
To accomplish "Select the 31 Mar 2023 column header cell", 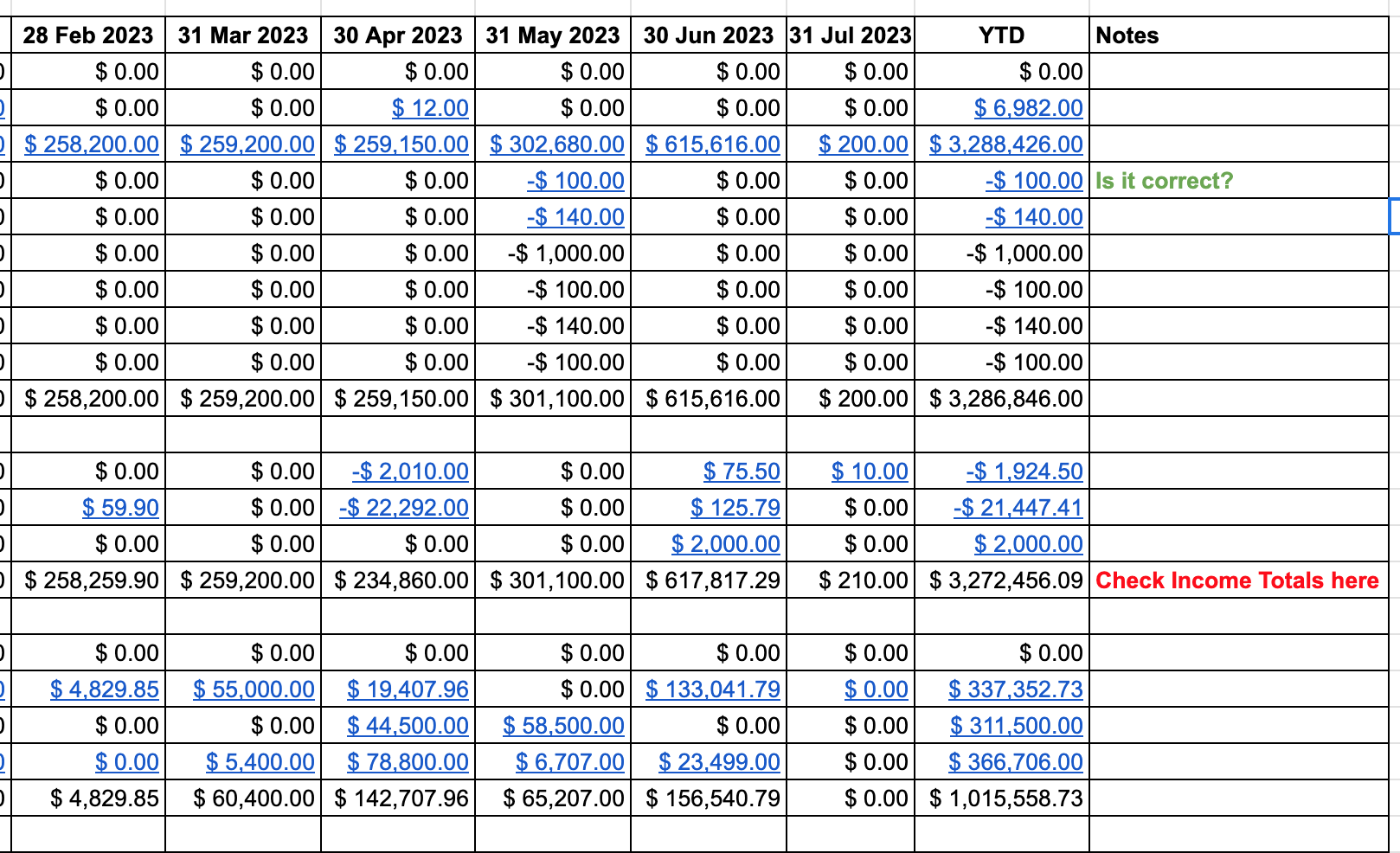I will (243, 35).
